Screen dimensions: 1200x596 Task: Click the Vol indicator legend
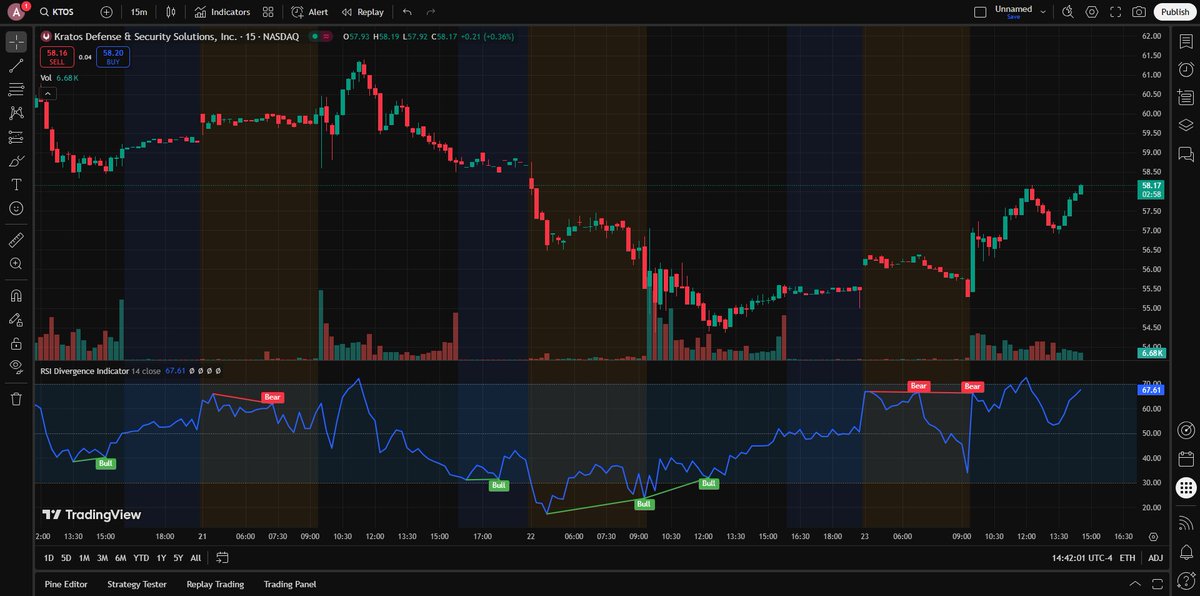click(46, 77)
